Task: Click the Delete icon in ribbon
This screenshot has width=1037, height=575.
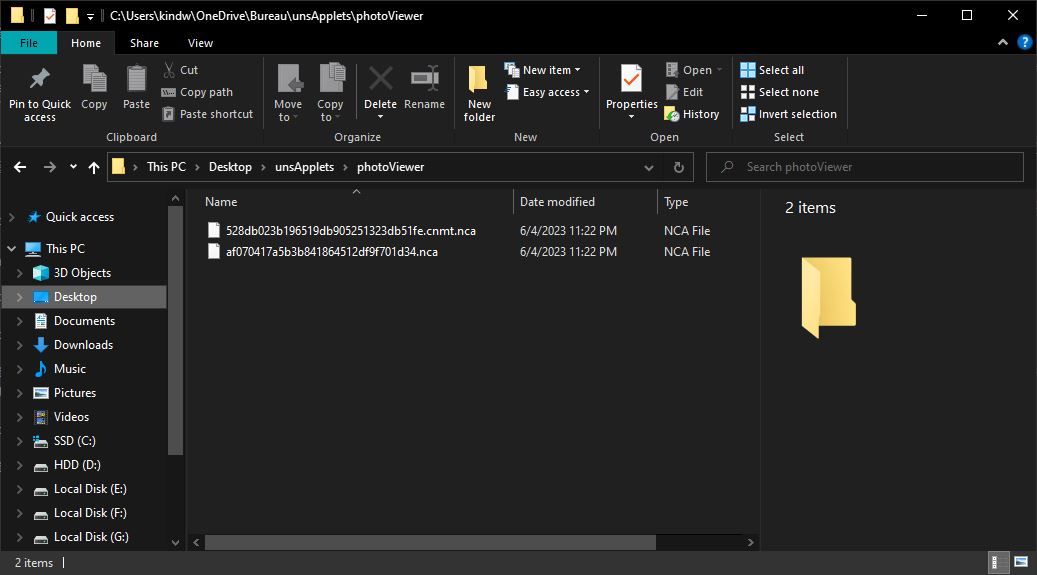Action: coord(380,79)
